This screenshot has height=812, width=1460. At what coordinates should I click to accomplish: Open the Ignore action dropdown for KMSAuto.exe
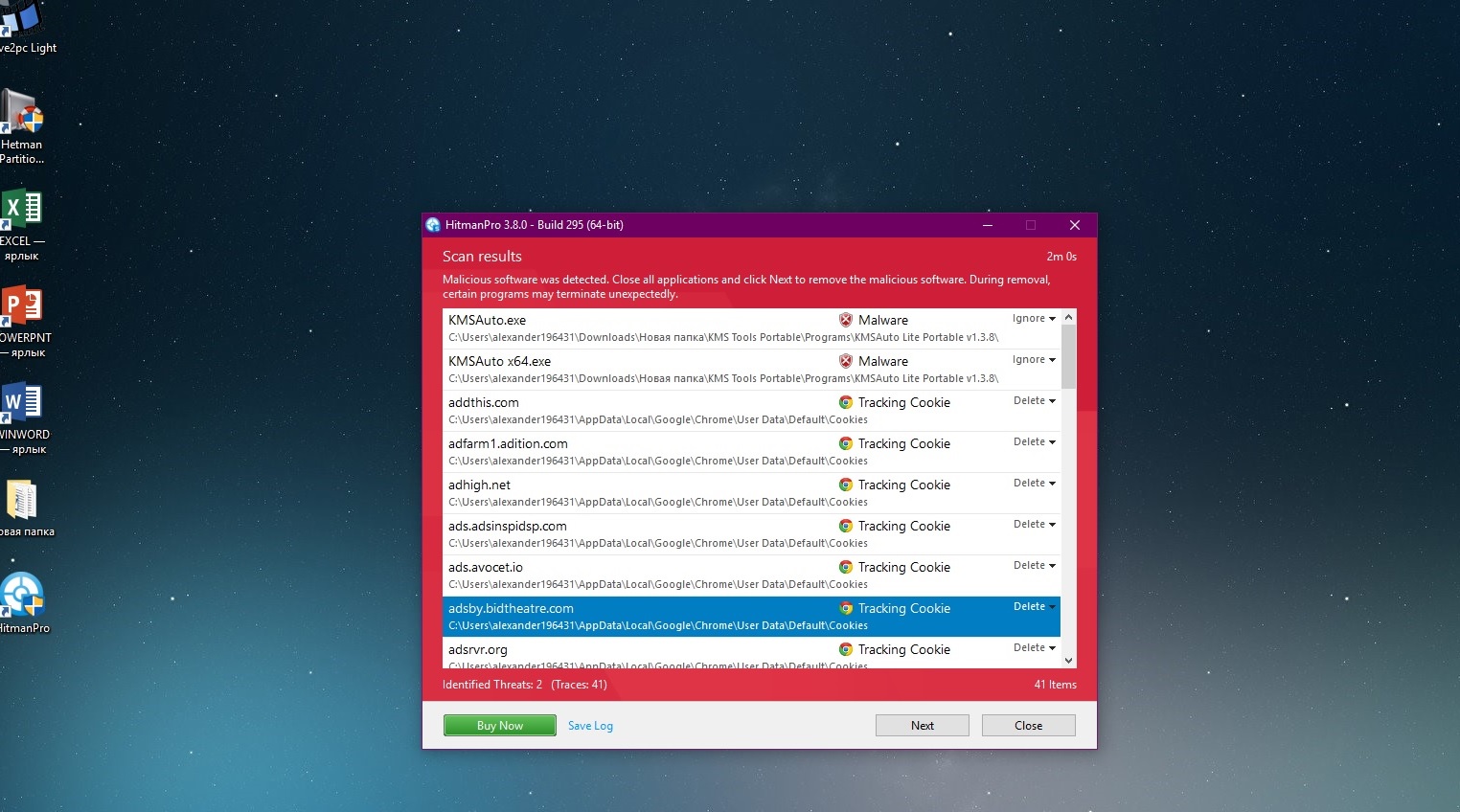1034,319
